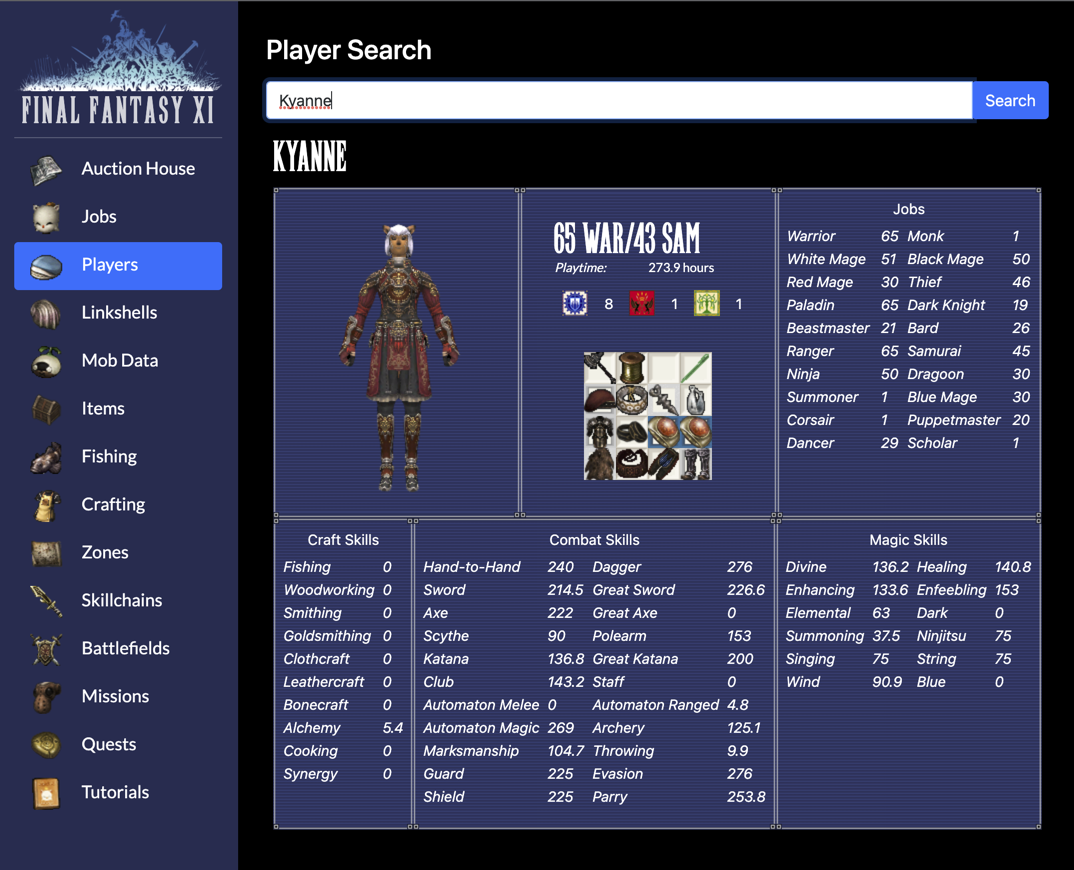Click the Windurst green nation flag icon
The image size is (1074, 870).
coord(707,304)
